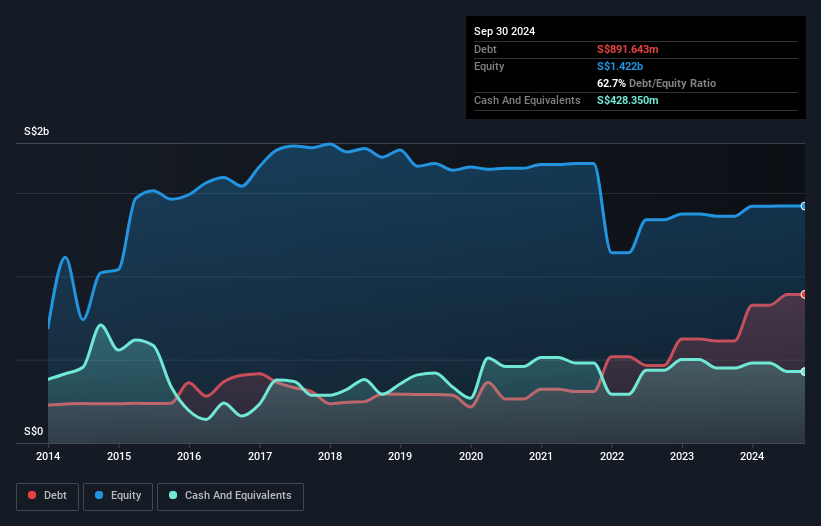Click the blue Equity endpoint marker
The width and height of the screenshot is (821, 526).
click(x=804, y=206)
